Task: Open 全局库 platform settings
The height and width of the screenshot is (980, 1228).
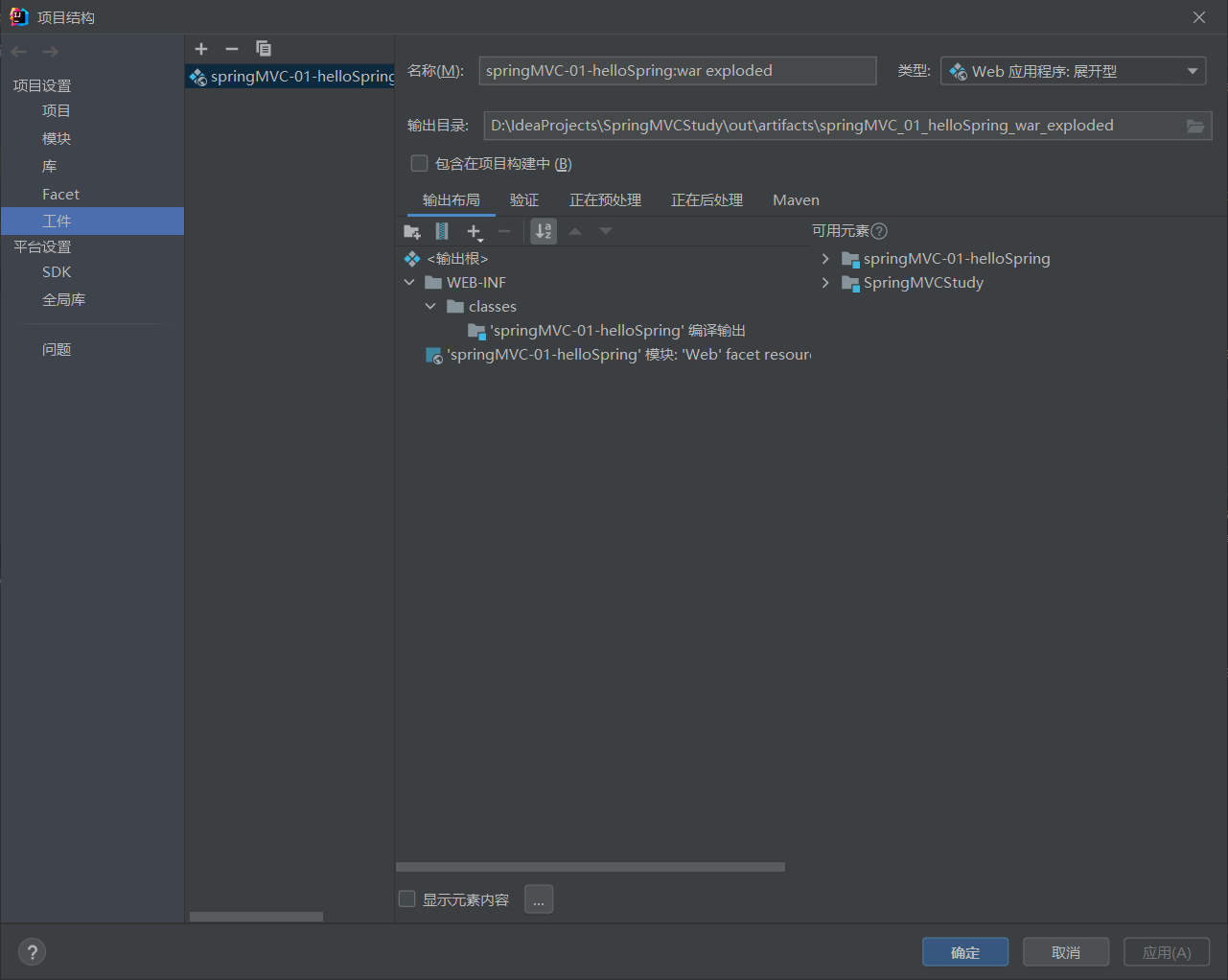Action: point(63,300)
